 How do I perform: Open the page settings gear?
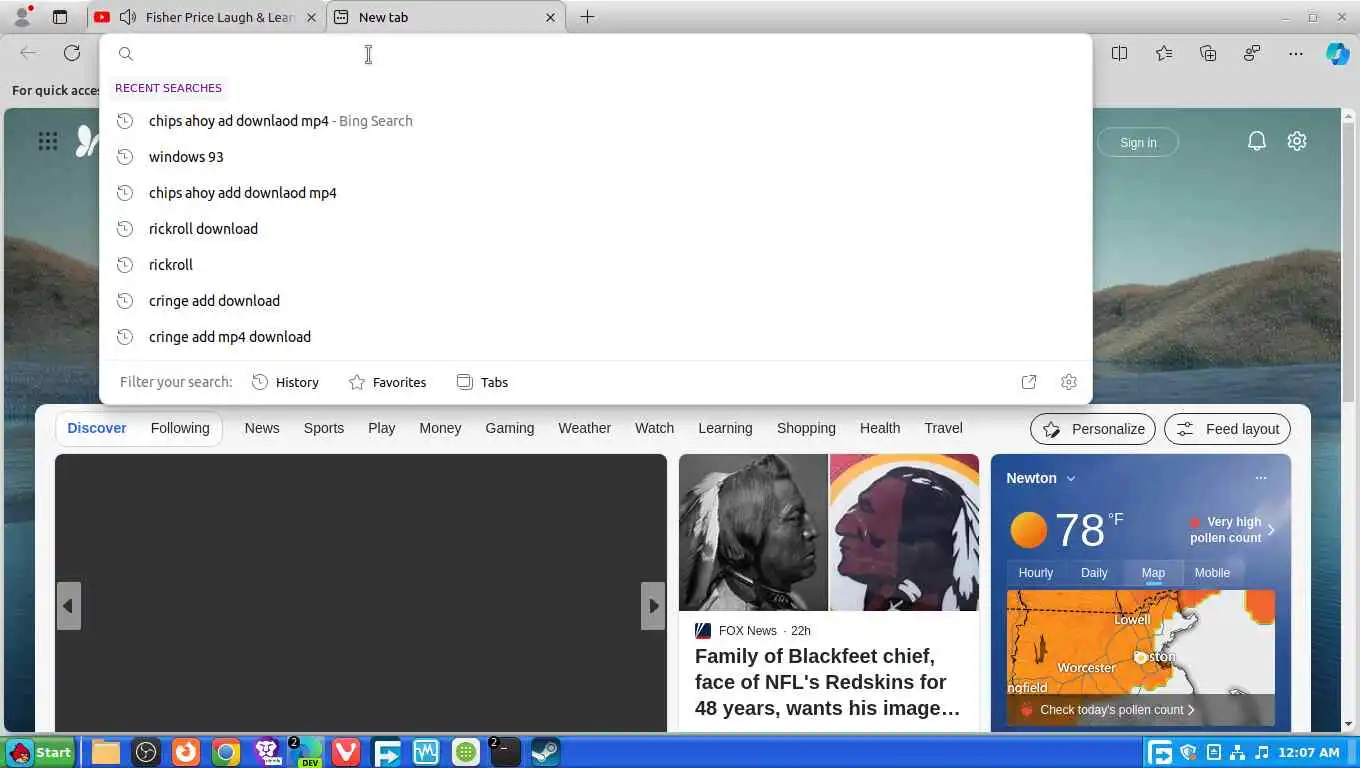point(1297,141)
